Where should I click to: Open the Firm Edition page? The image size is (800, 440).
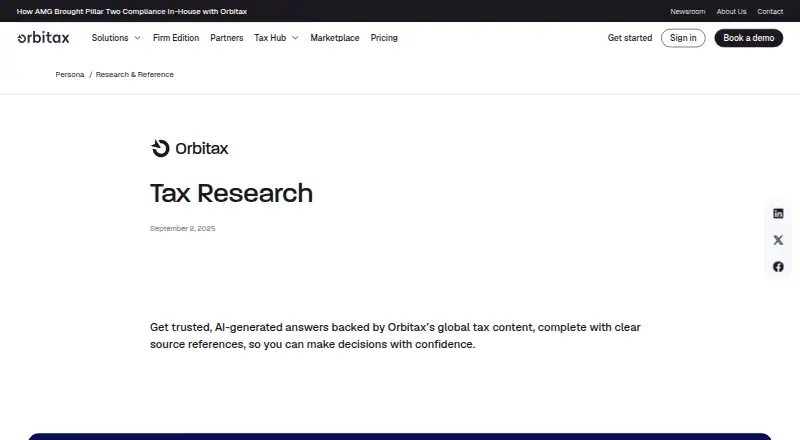[x=176, y=38]
